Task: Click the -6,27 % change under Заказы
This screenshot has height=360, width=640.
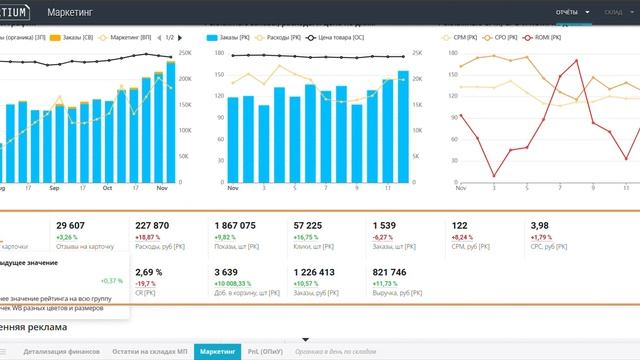Action: [x=383, y=237]
